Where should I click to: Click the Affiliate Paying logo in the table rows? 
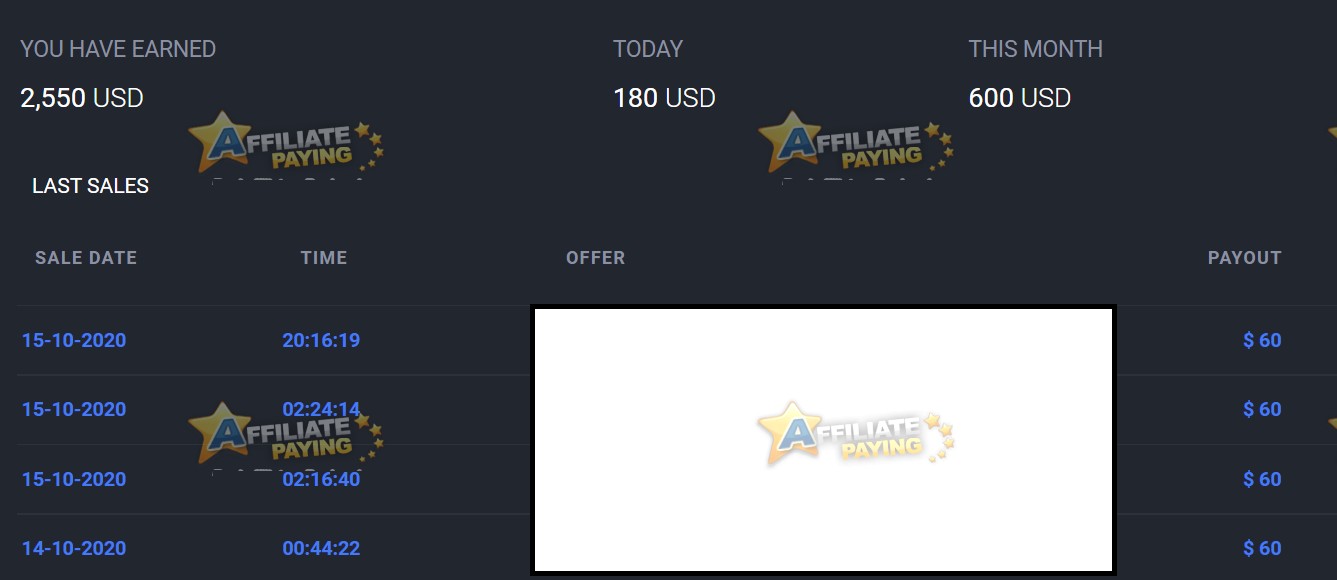click(x=285, y=435)
